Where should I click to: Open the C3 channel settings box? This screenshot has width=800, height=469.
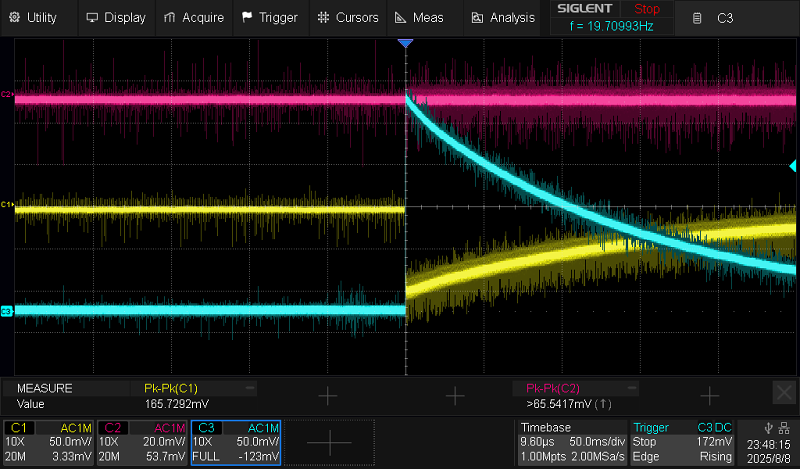[236, 442]
